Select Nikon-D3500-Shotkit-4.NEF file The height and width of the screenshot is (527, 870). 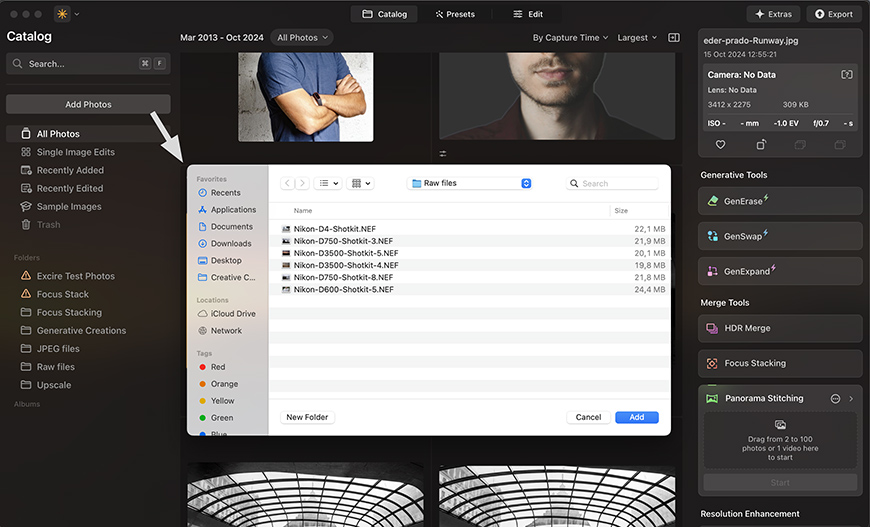coord(469,265)
